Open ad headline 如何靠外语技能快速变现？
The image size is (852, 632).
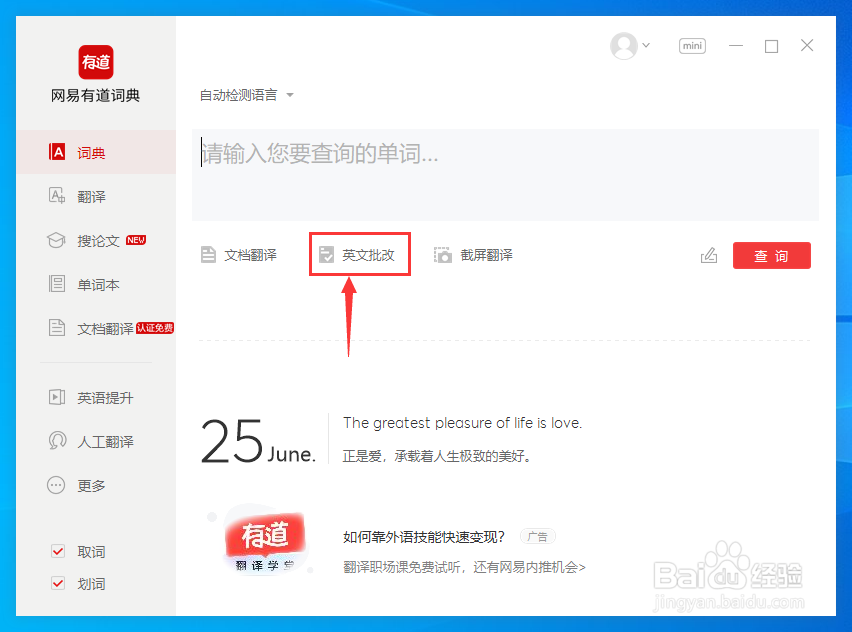tap(424, 537)
